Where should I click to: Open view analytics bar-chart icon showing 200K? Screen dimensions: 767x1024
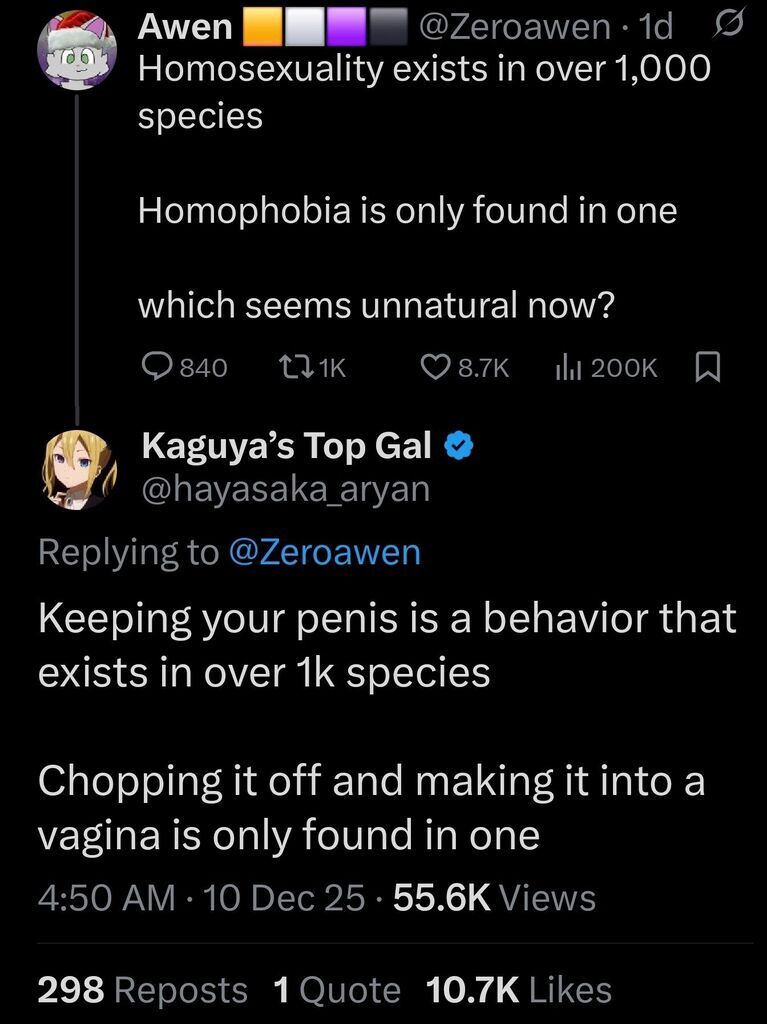[x=567, y=368]
